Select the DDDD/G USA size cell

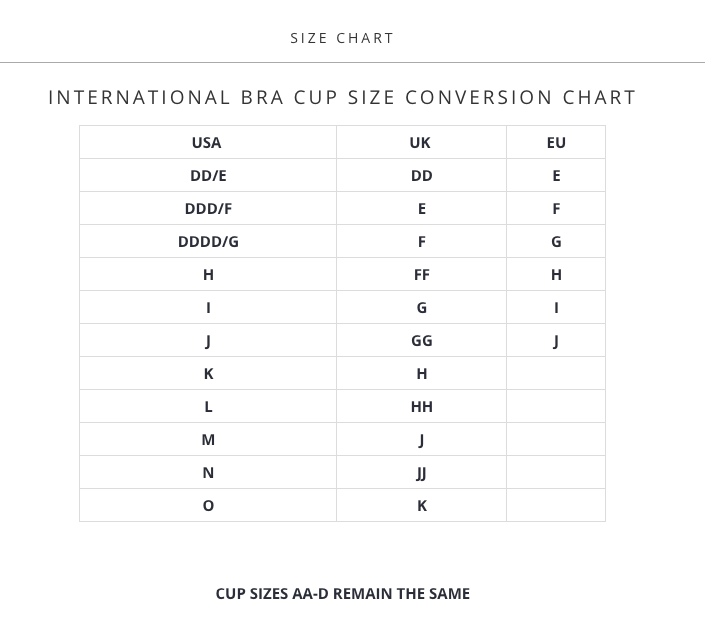pyautogui.click(x=208, y=241)
